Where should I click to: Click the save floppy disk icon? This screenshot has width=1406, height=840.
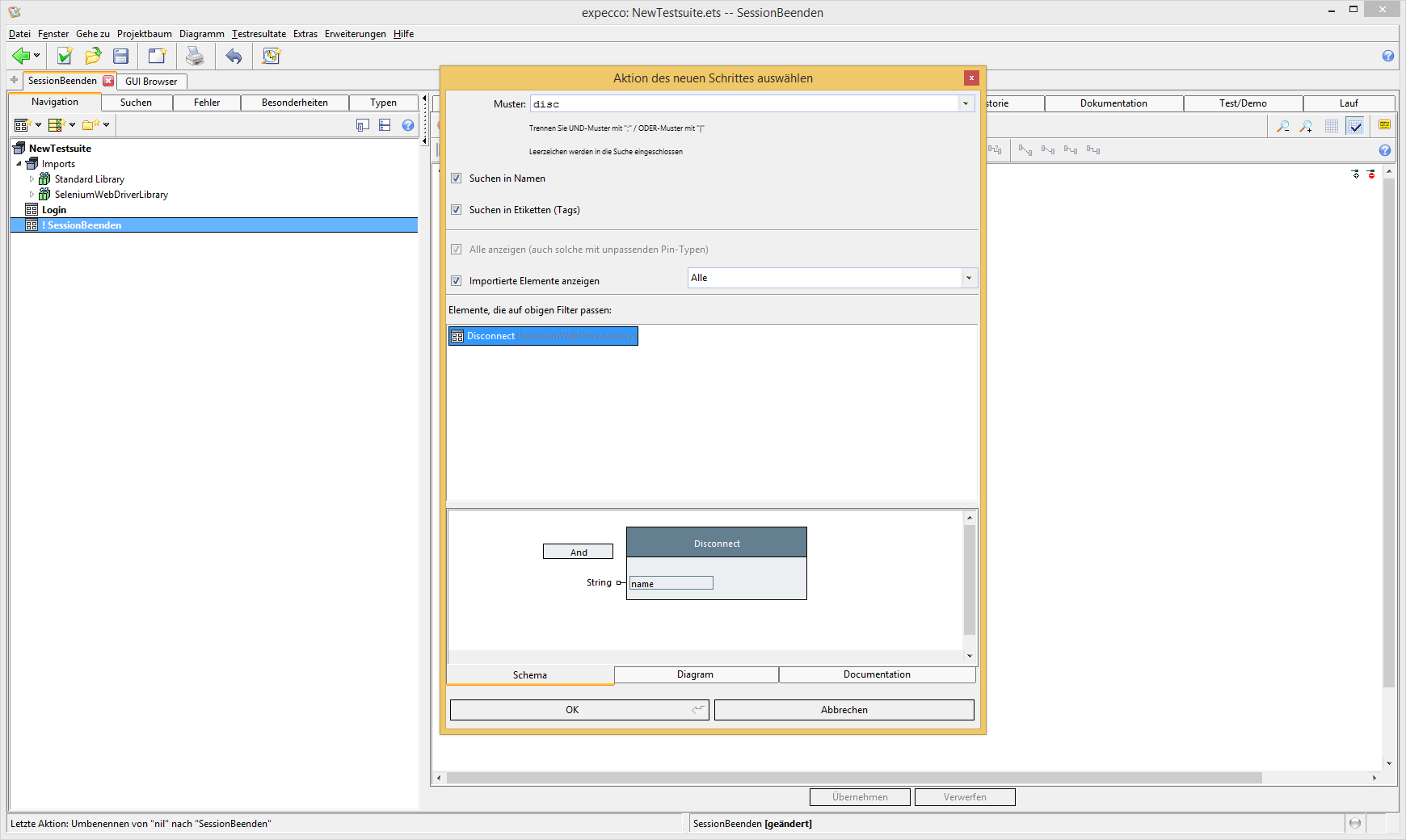tap(121, 56)
